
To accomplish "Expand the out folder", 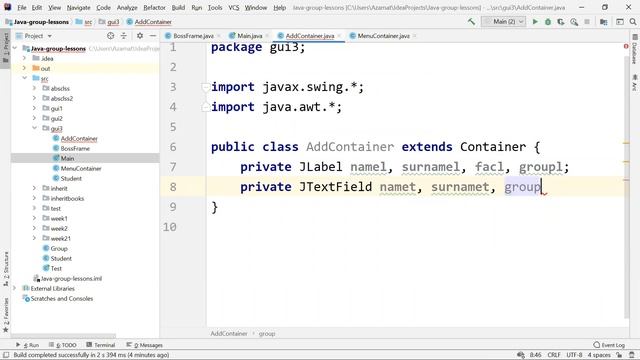I will point(24,68).
